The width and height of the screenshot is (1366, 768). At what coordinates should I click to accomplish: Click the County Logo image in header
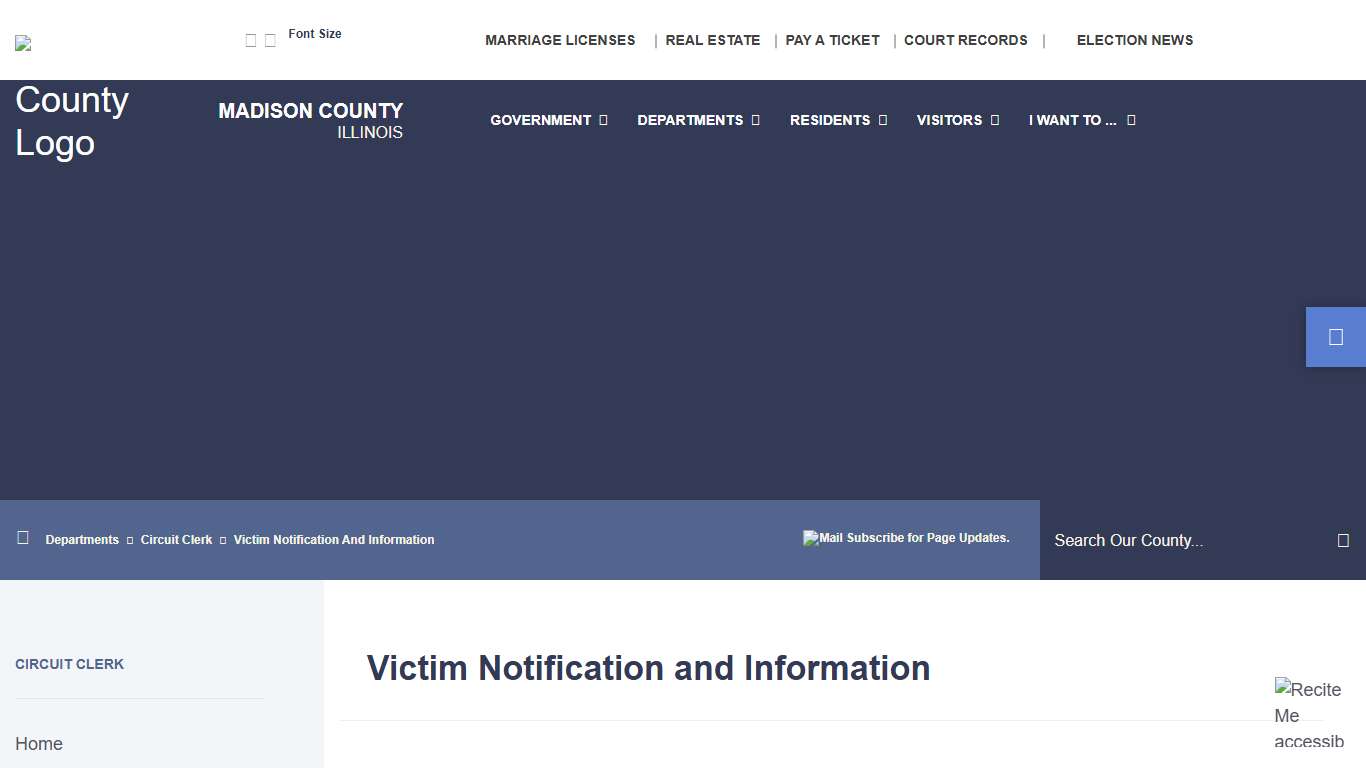click(x=72, y=121)
